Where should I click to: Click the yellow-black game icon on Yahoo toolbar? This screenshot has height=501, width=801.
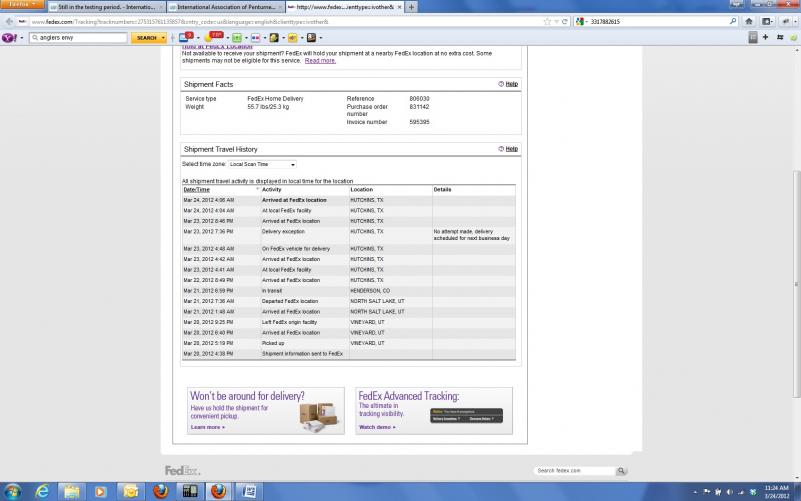point(274,38)
